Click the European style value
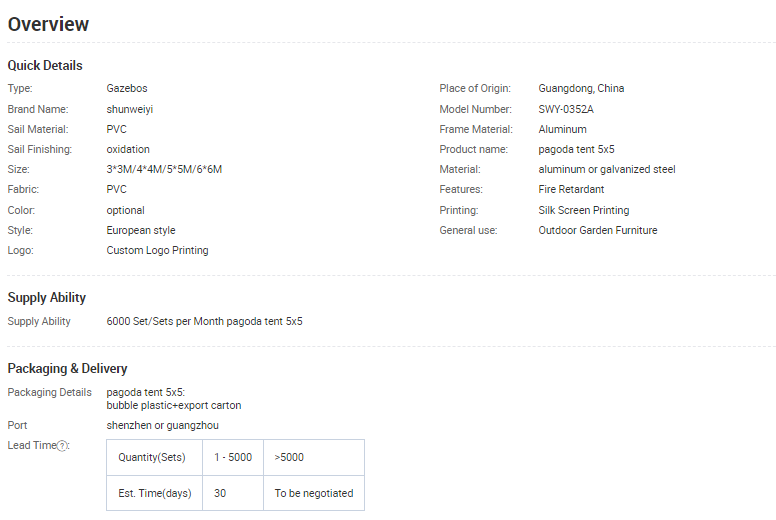 click(x=141, y=230)
